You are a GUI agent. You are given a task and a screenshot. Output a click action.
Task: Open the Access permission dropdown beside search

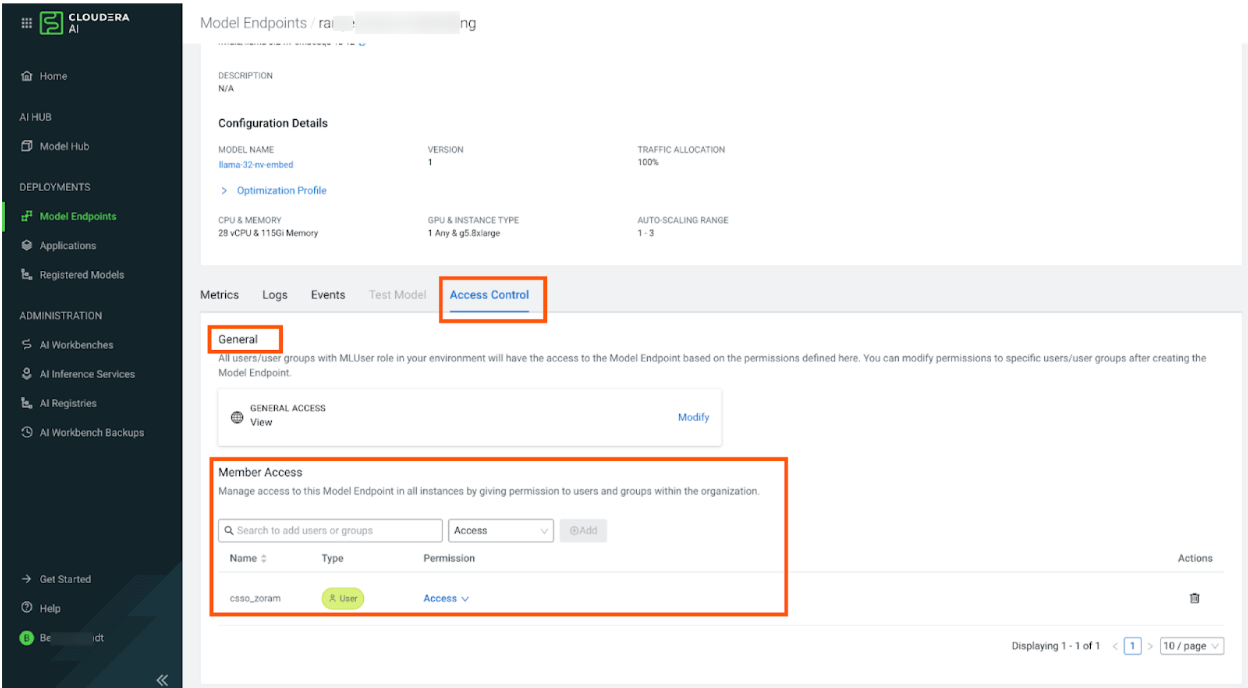500,531
